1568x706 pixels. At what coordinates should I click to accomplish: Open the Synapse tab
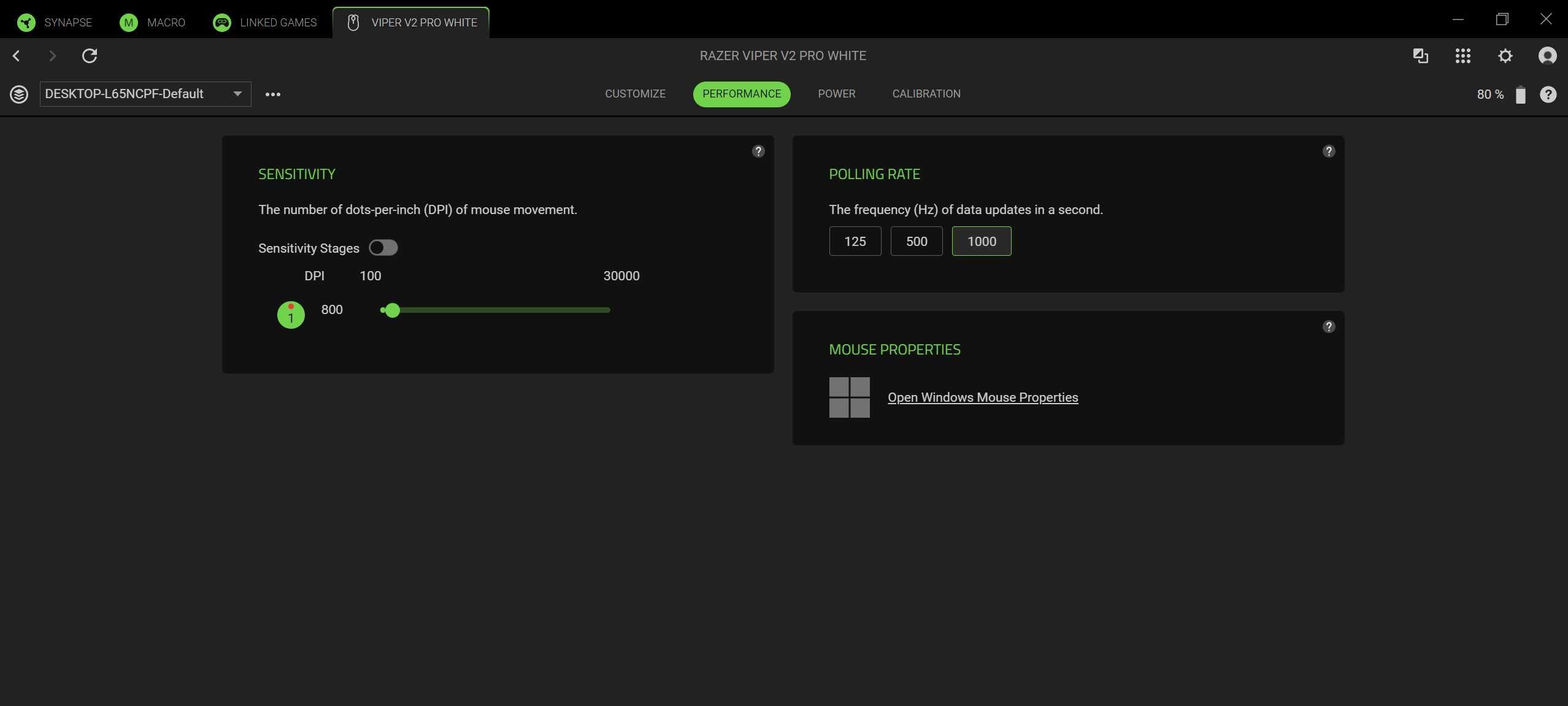click(55, 23)
